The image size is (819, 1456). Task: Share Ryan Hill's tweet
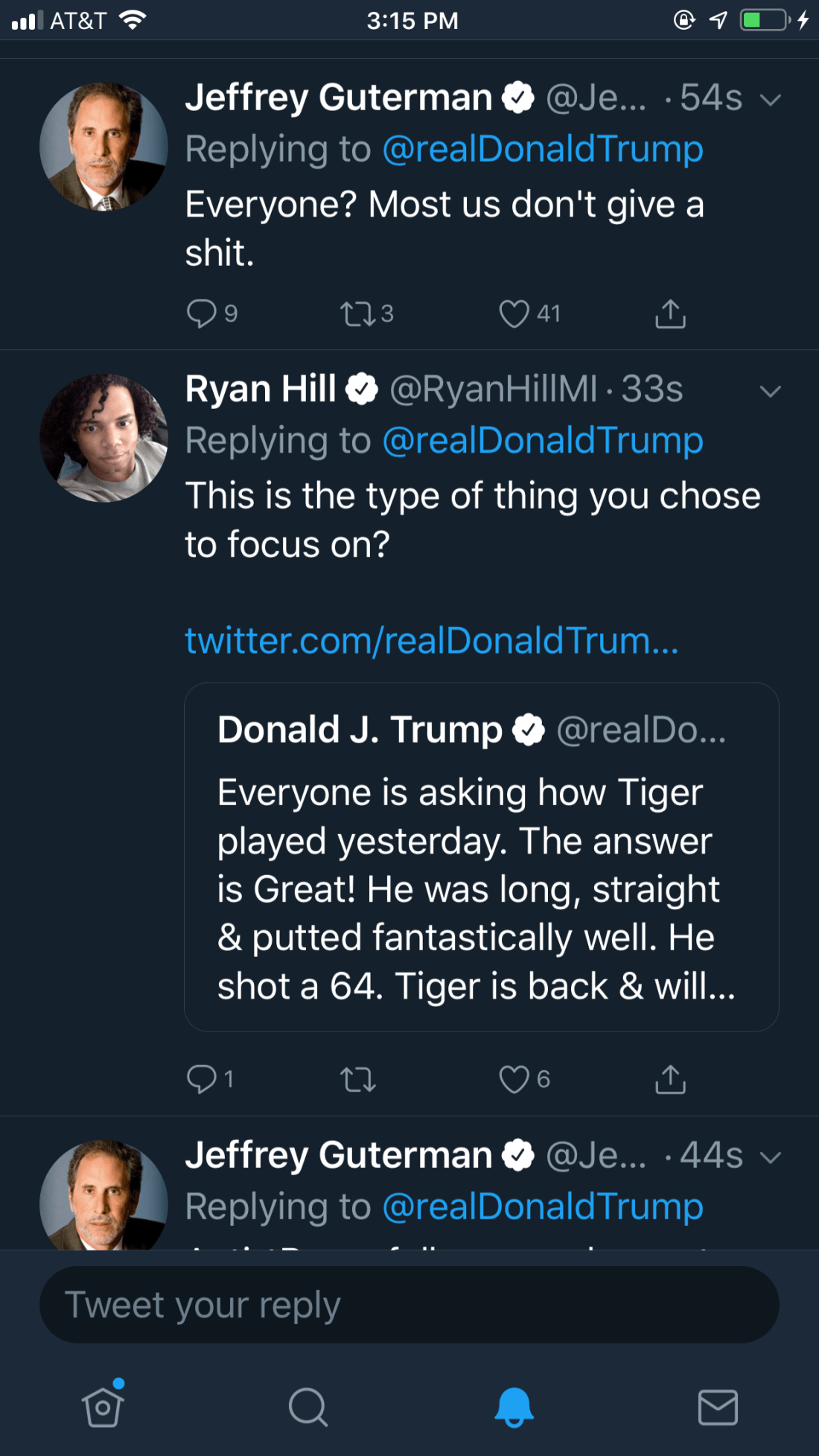tap(670, 1079)
